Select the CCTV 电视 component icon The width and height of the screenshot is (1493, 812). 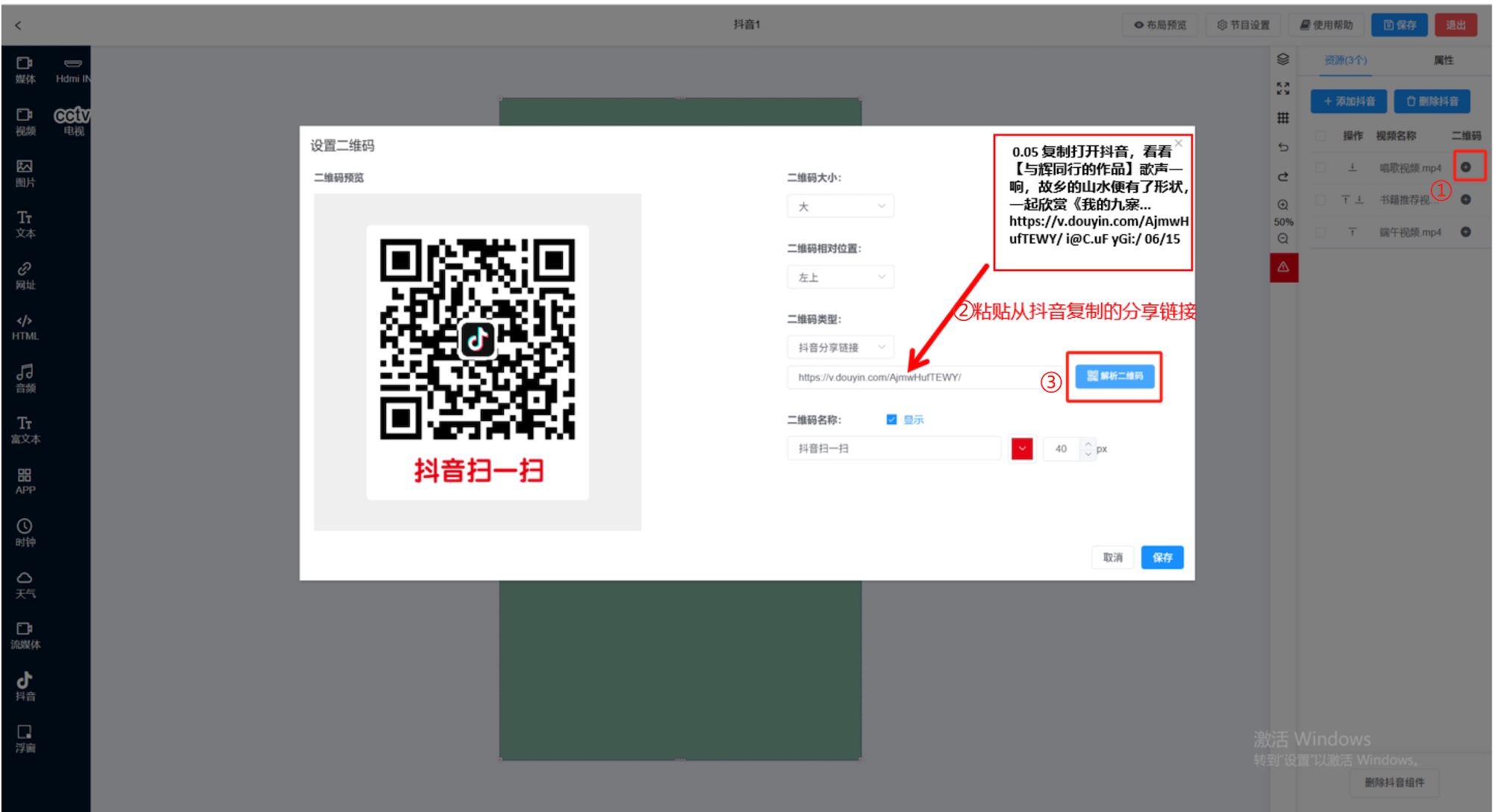pos(72,121)
